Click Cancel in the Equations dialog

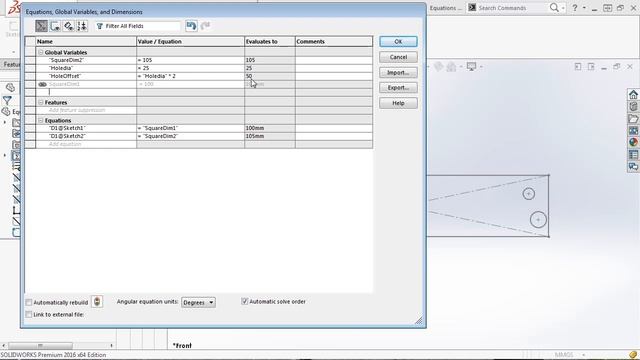click(398, 57)
